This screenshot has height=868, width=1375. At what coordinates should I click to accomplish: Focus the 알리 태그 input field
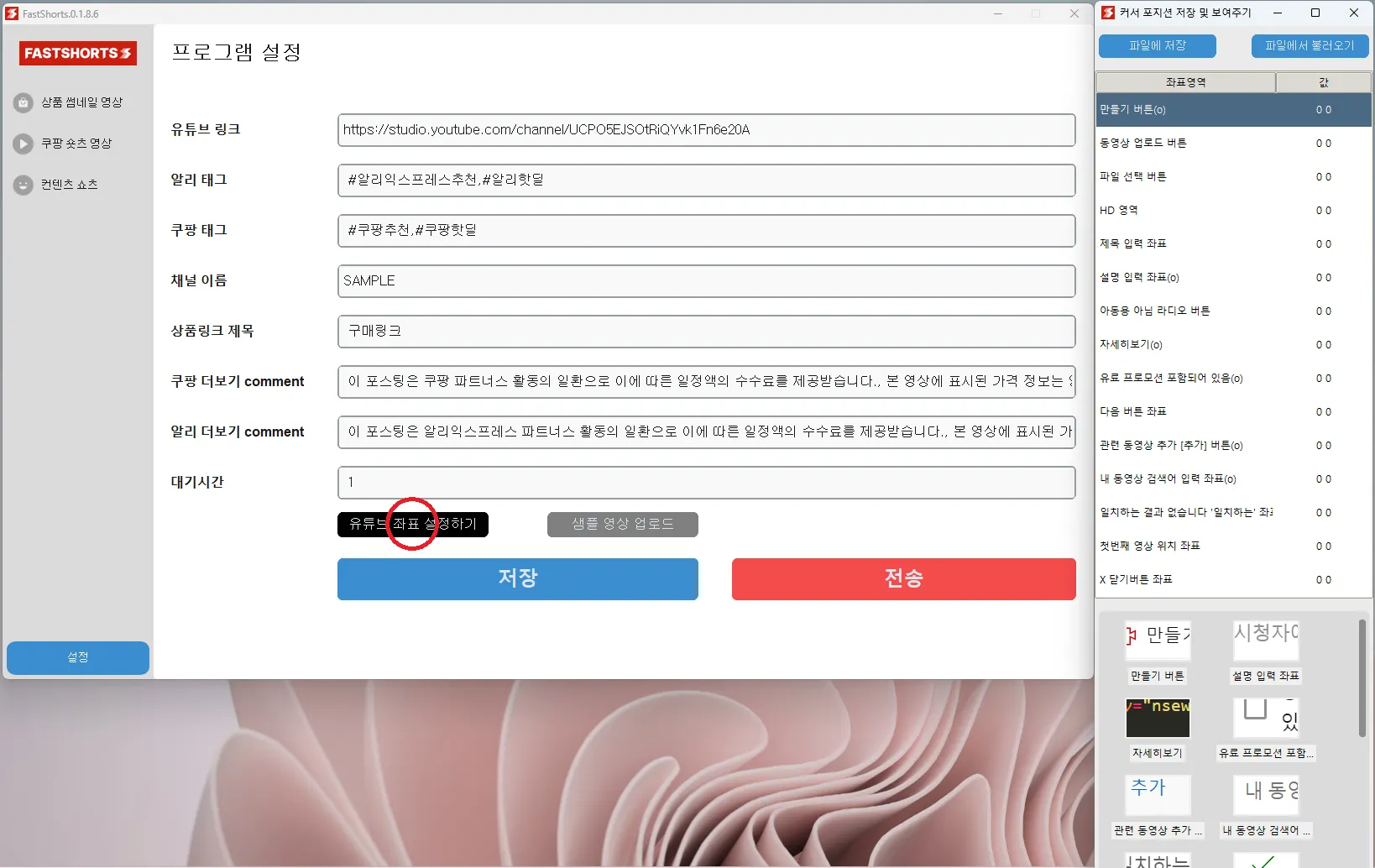[707, 180]
